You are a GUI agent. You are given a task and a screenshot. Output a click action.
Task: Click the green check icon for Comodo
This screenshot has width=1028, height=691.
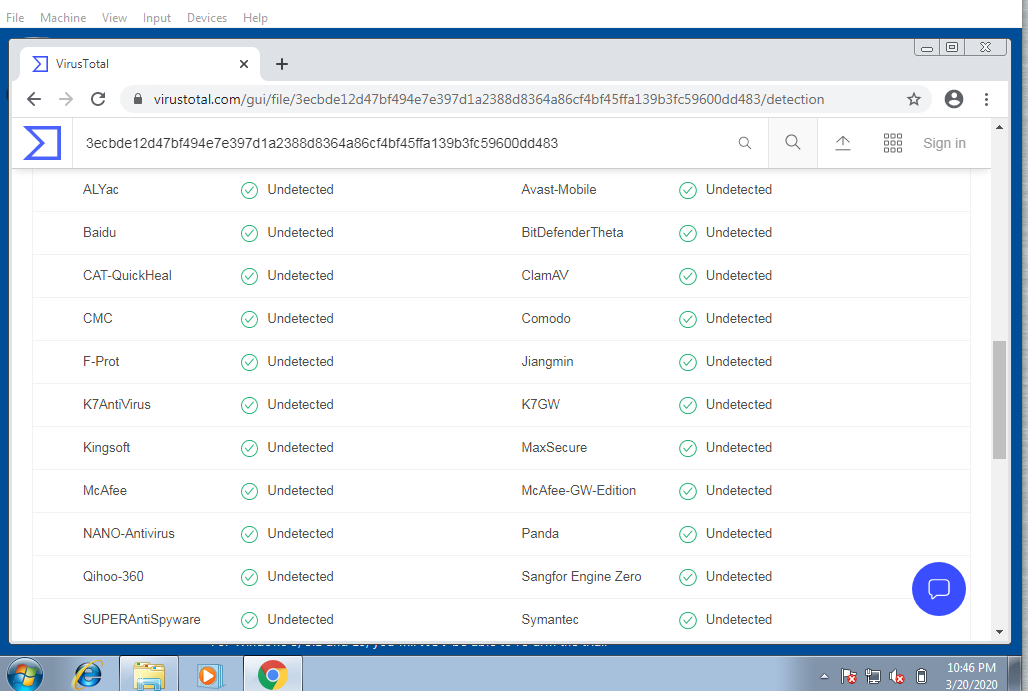688,319
